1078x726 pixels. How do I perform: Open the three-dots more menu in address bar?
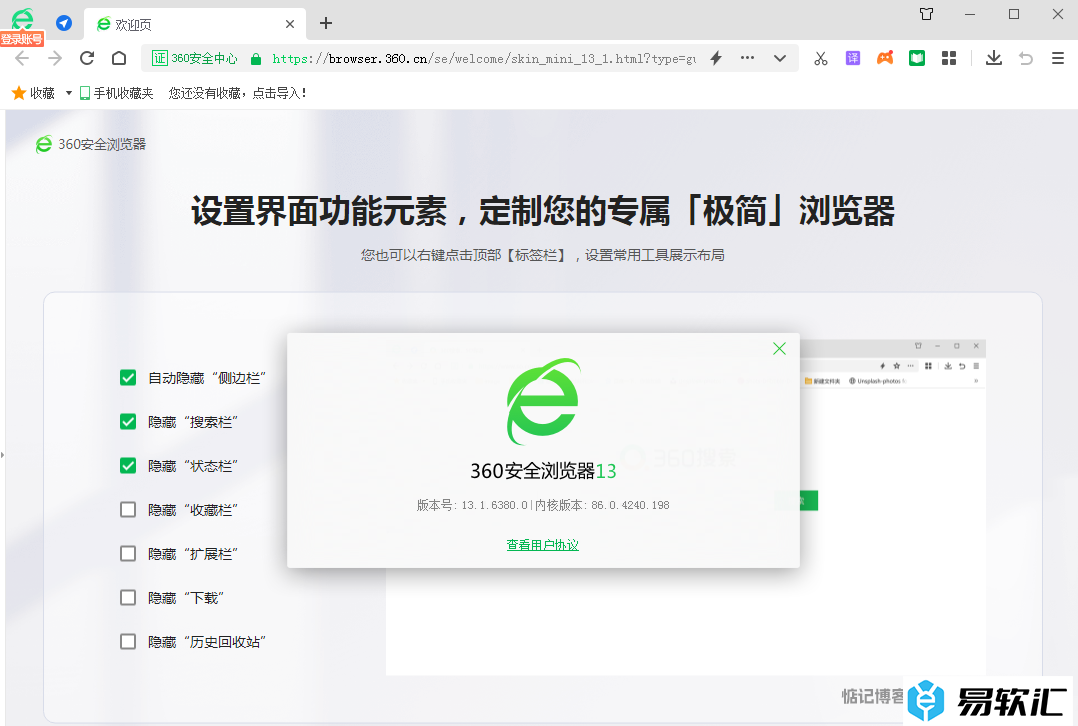pyautogui.click(x=747, y=58)
